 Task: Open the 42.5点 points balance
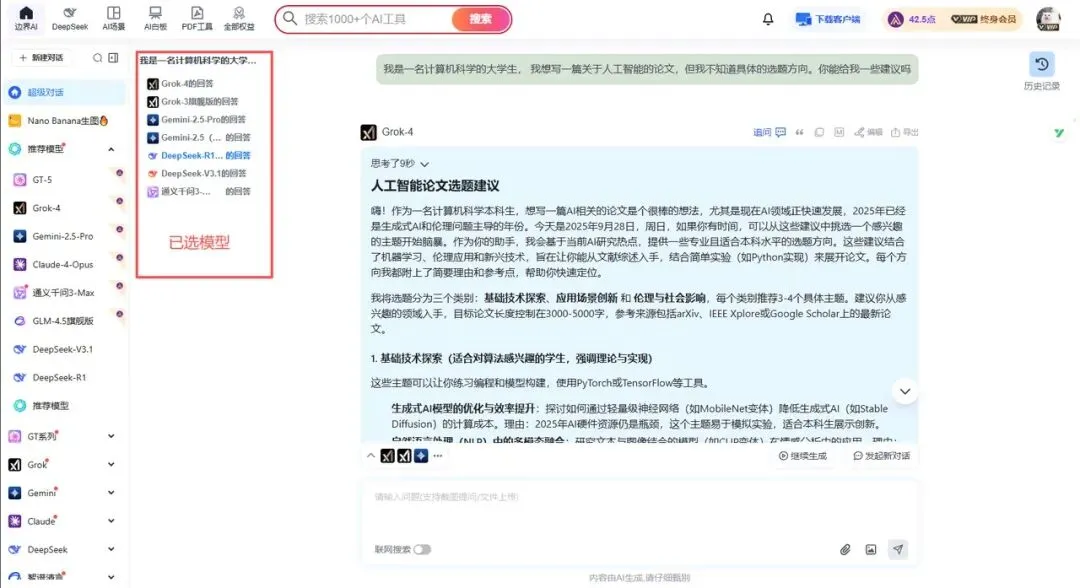point(912,19)
